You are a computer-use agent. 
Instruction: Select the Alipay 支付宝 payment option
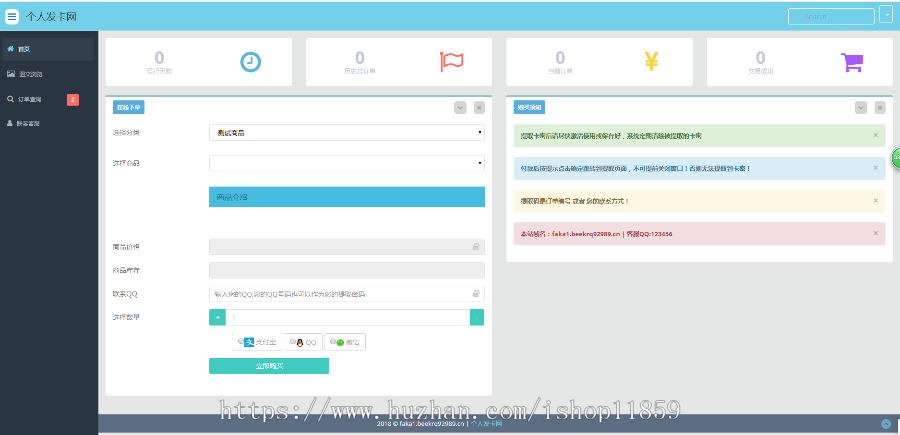[x=257, y=341]
